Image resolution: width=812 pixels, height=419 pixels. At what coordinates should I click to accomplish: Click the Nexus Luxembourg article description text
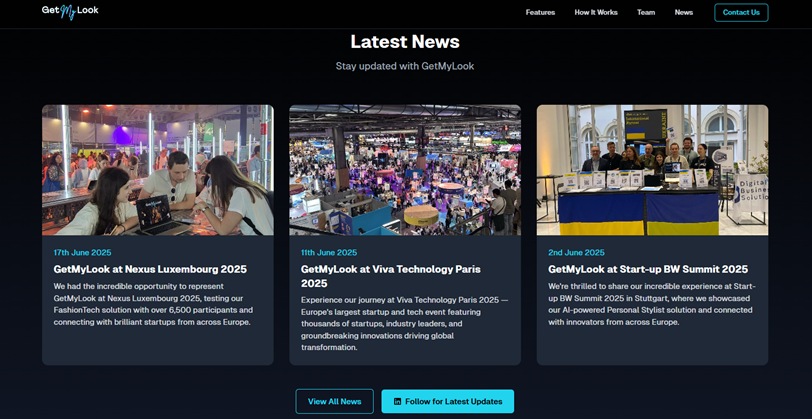point(152,304)
